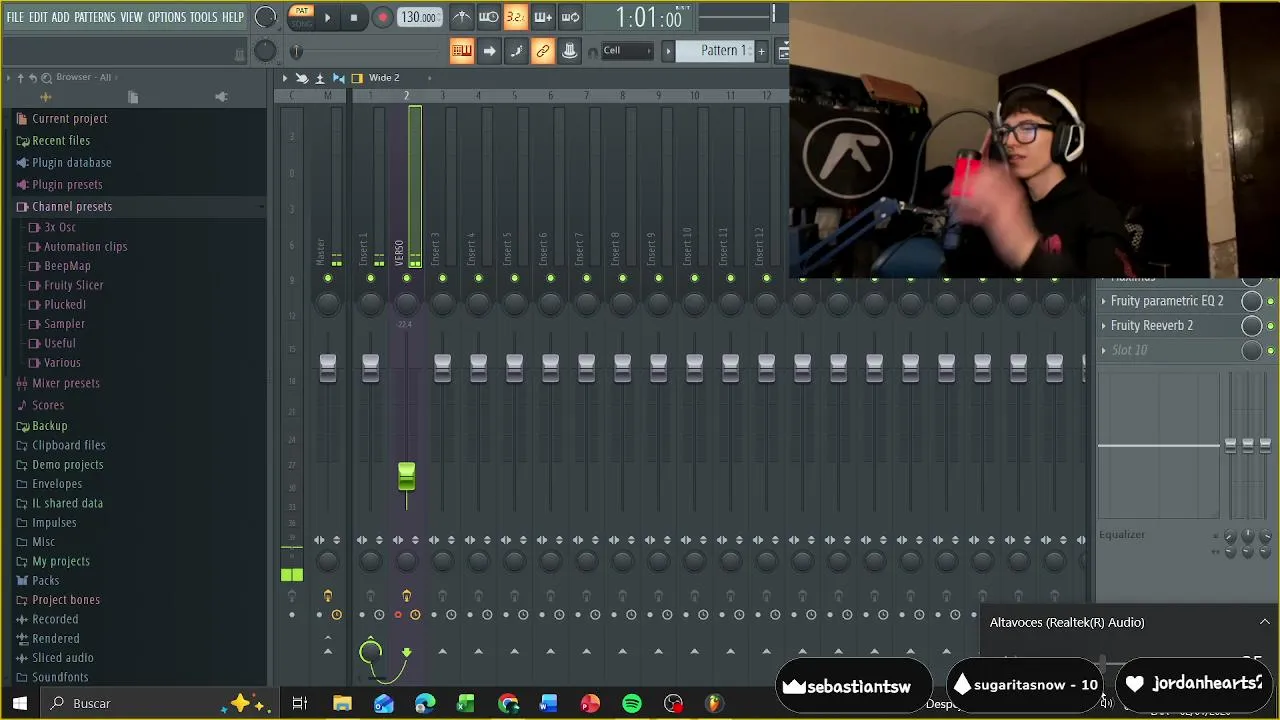This screenshot has height=720, width=1280.
Task: Click the mixer yellow square icon
Action: (x=357, y=78)
